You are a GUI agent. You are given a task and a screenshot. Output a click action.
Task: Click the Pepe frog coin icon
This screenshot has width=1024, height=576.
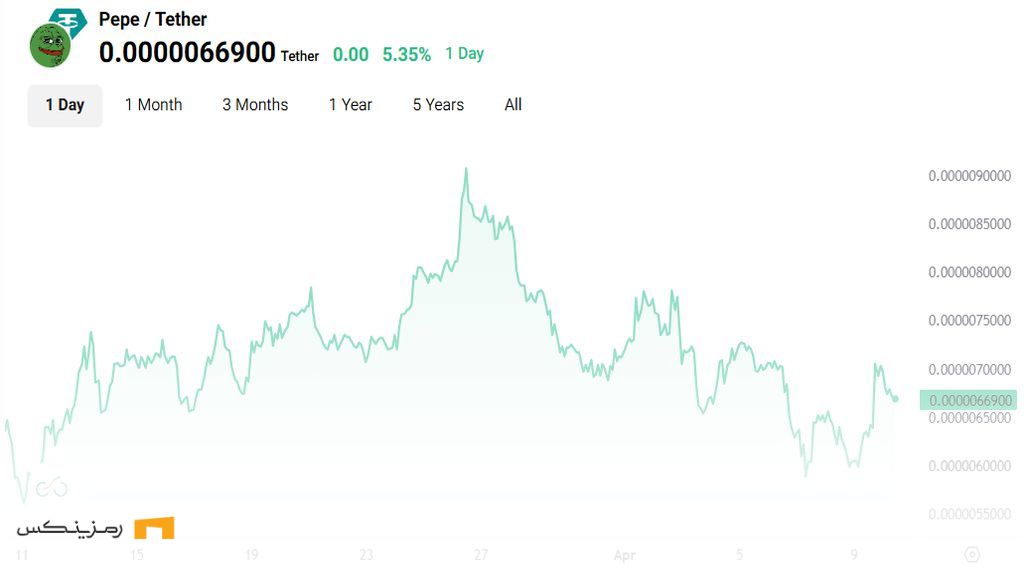(x=48, y=46)
